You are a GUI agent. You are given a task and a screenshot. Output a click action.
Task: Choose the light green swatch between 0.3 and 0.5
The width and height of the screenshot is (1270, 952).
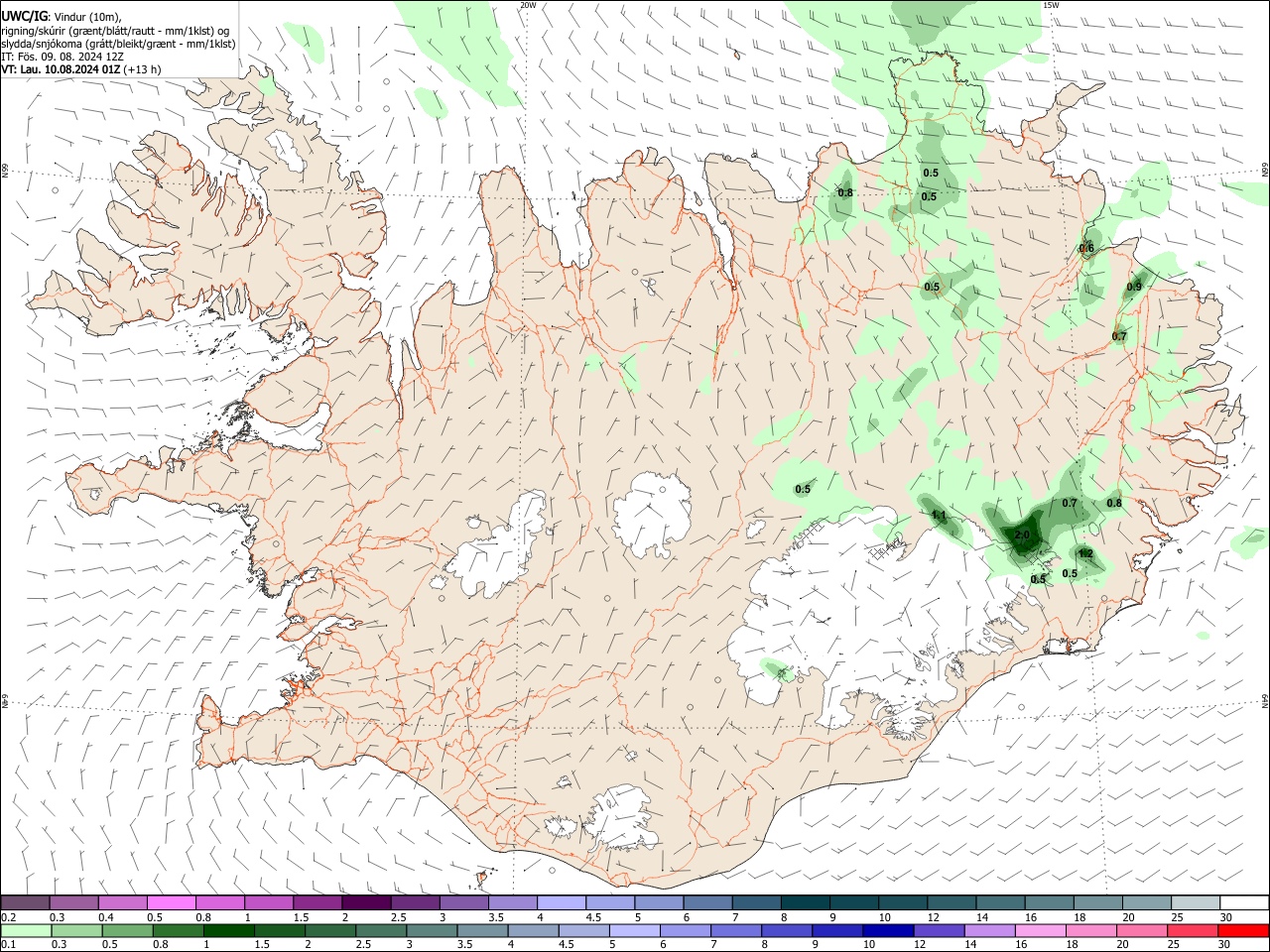[x=75, y=931]
